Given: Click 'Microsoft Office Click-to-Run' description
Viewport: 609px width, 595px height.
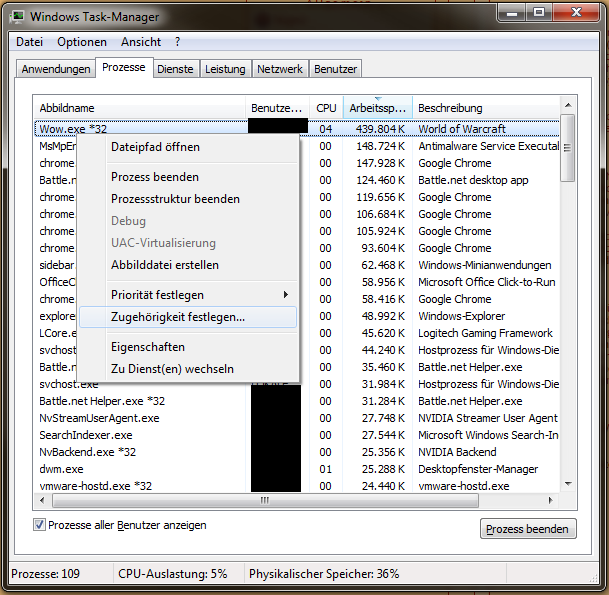Looking at the screenshot, I should click(x=487, y=282).
